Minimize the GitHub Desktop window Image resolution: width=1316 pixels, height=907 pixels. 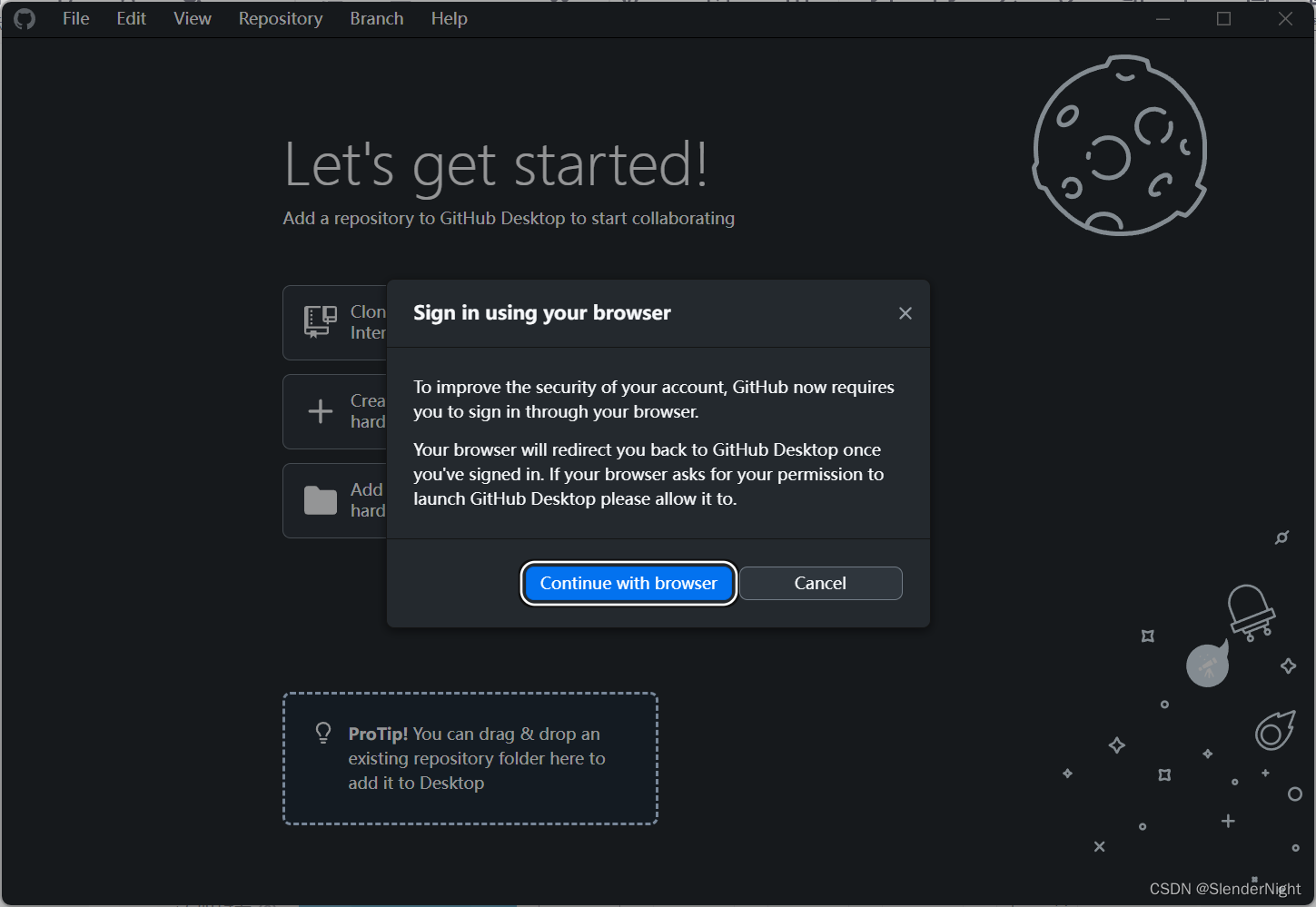point(1163,18)
